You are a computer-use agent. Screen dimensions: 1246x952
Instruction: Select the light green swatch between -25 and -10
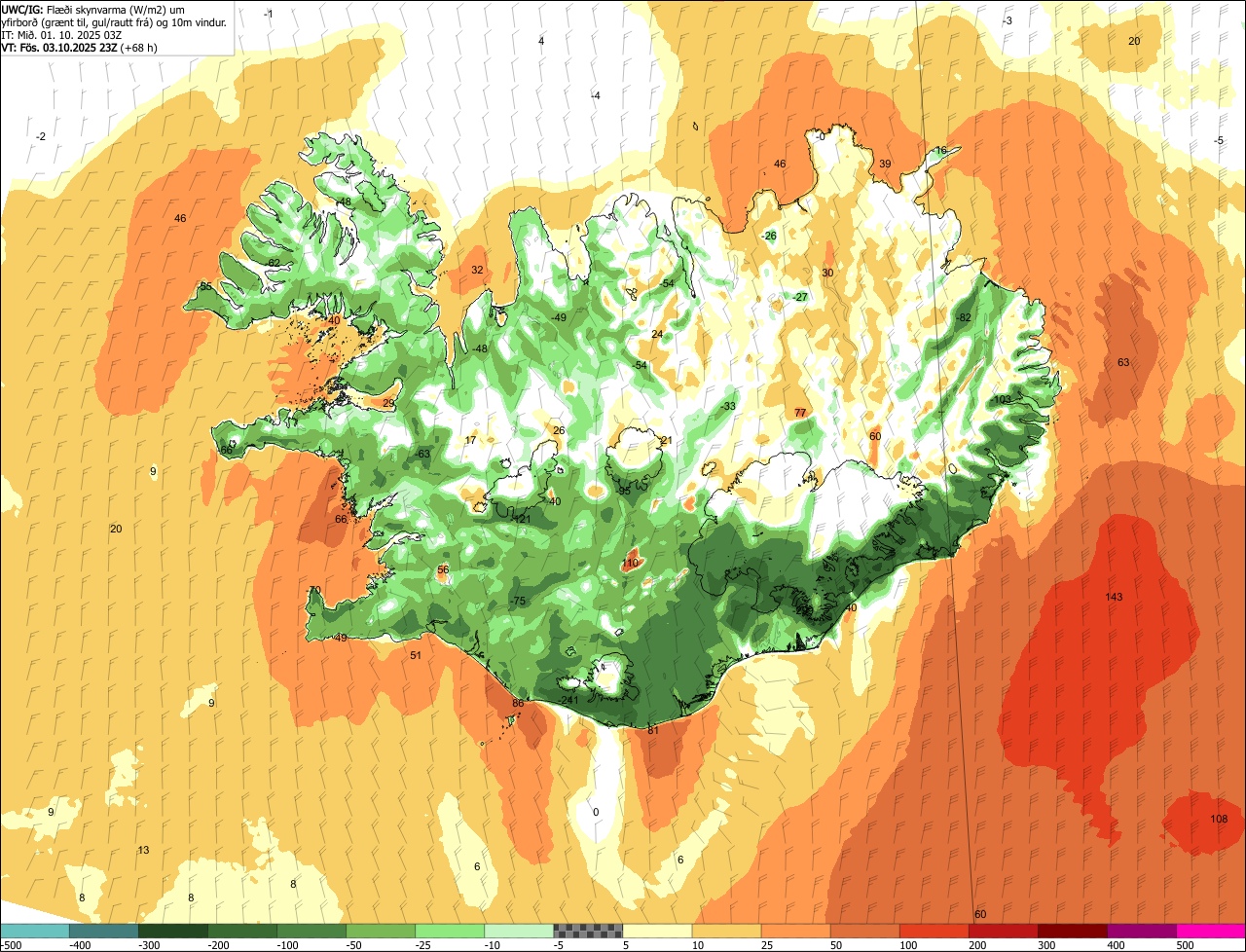pos(450,931)
